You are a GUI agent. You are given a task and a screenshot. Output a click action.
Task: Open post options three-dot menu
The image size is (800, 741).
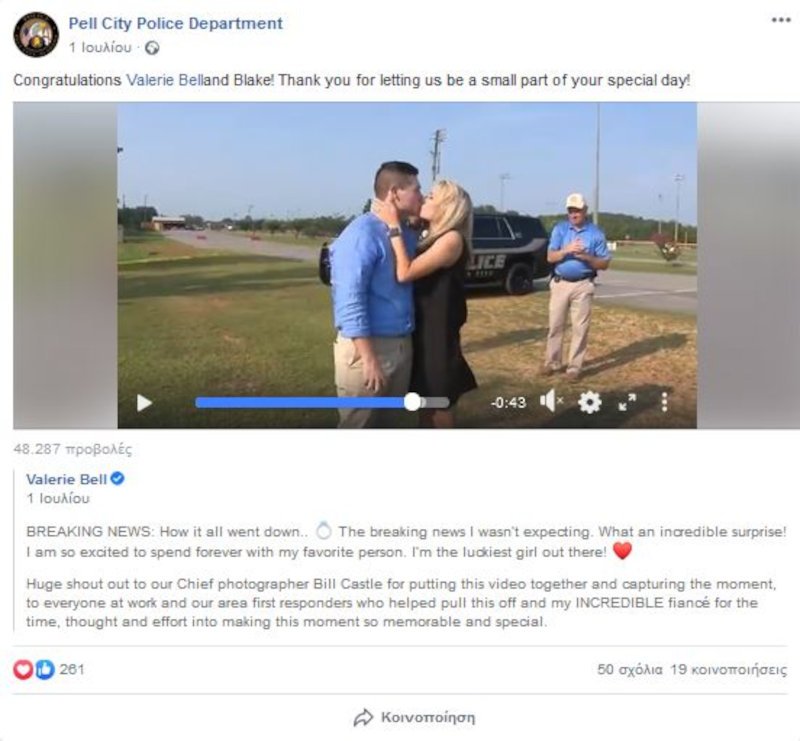781,20
